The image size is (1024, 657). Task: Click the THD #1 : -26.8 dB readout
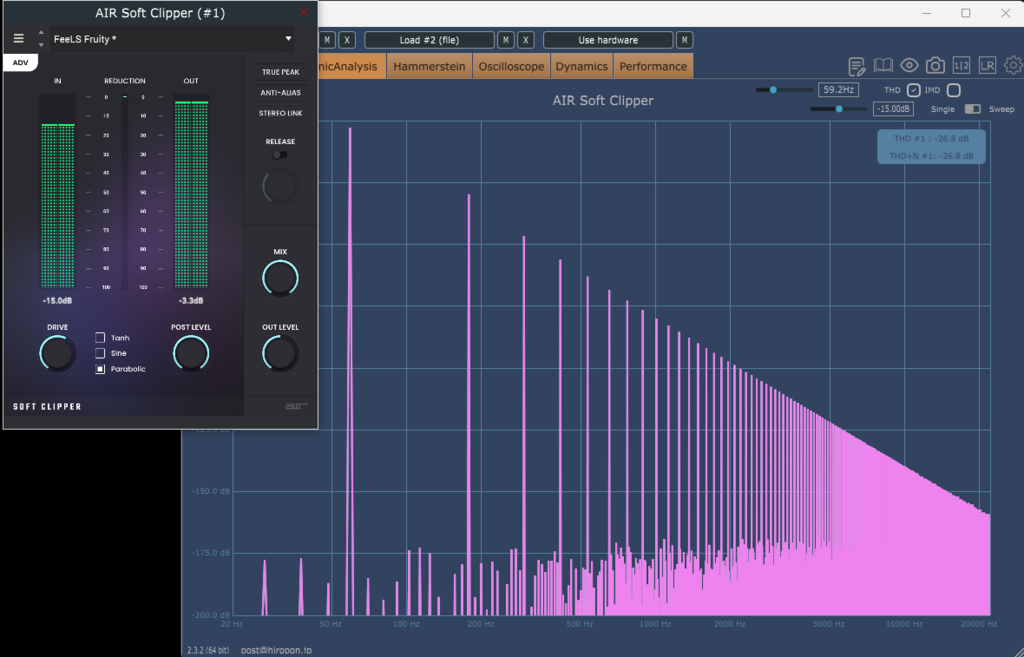pos(931,138)
